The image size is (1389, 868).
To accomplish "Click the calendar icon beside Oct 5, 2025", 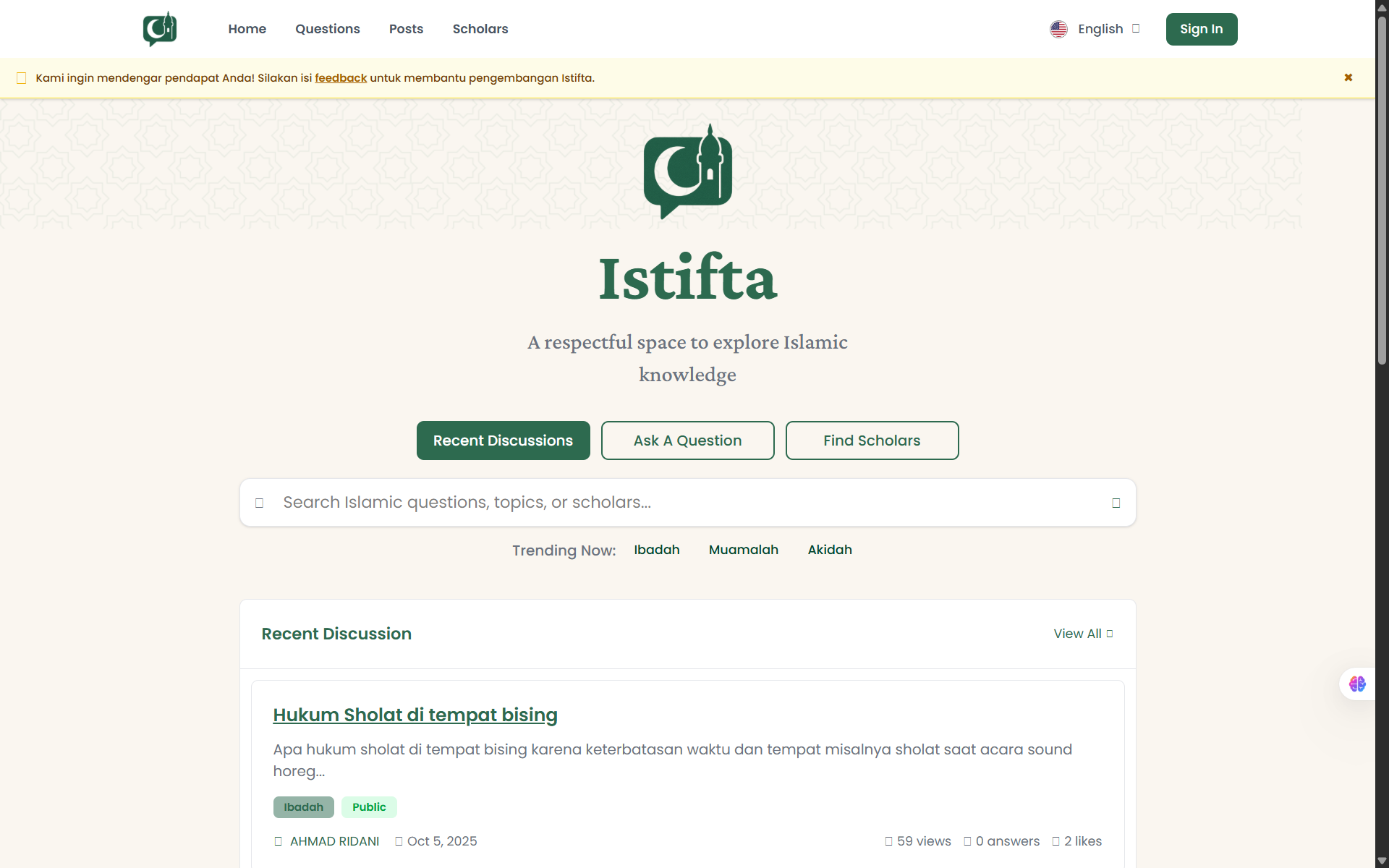I will click(x=399, y=841).
